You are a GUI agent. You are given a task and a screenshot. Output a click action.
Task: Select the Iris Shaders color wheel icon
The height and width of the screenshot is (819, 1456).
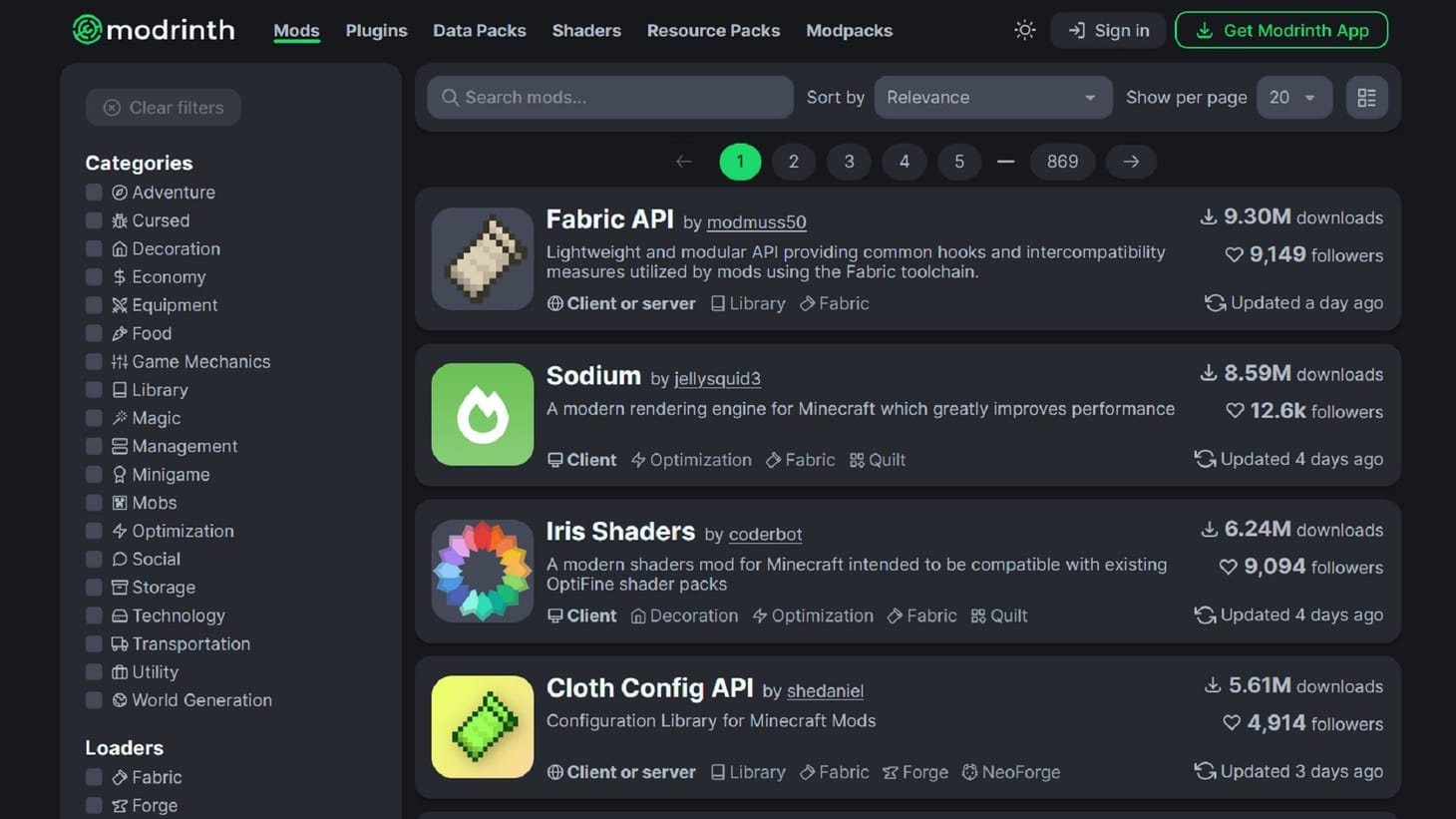click(x=482, y=570)
